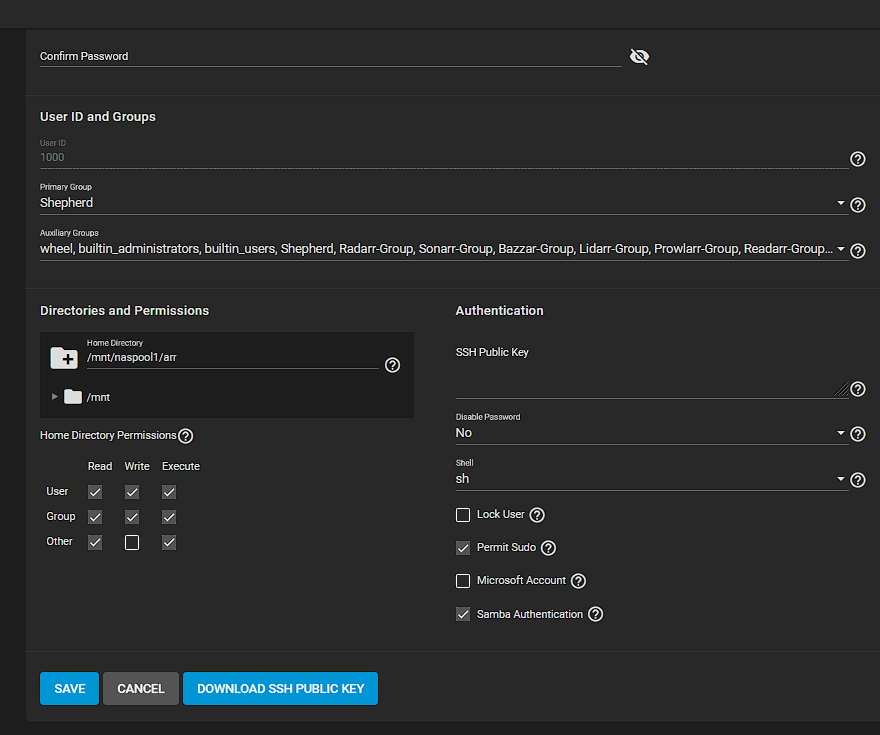The image size is (880, 735).
Task: Enable Other write permission checkbox
Action: click(132, 542)
